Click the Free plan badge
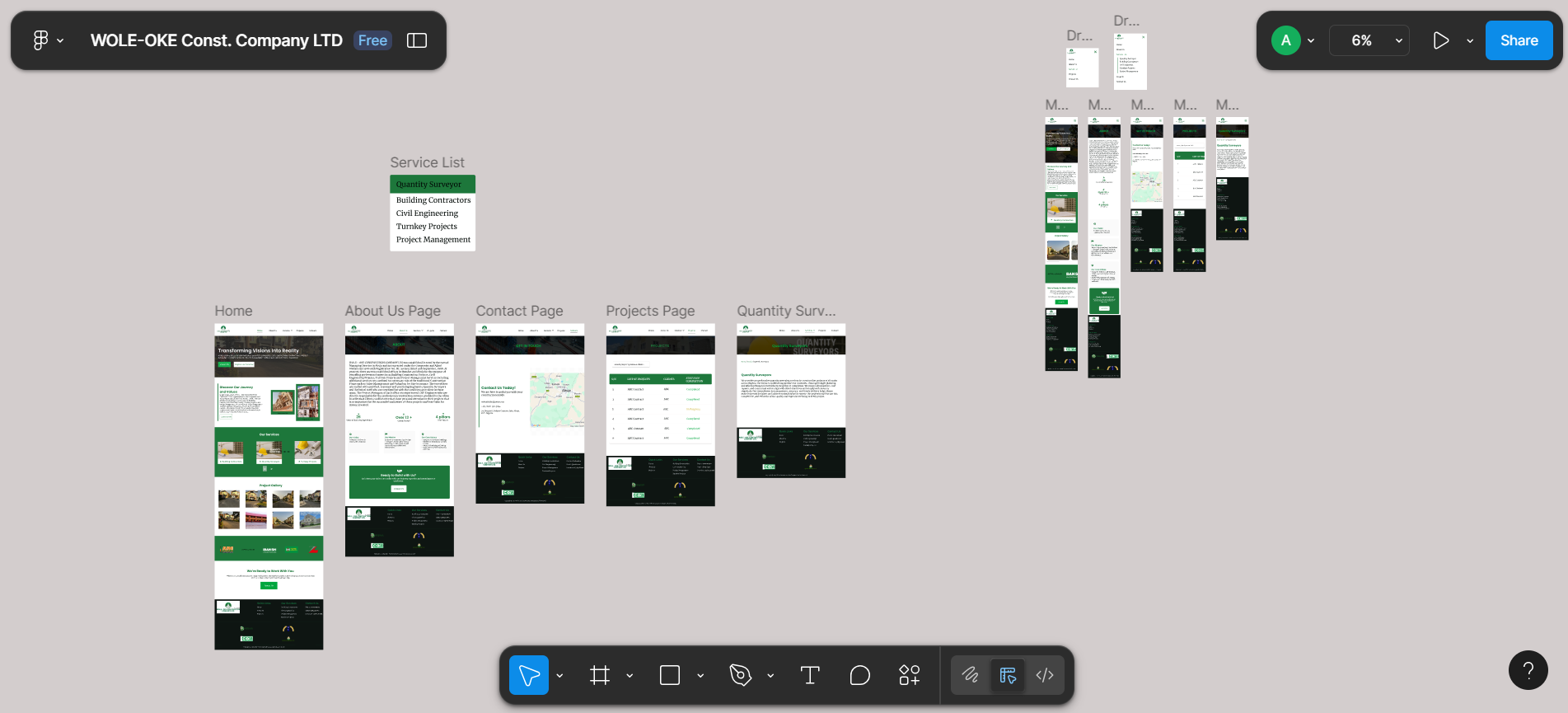The width and height of the screenshot is (1568, 713). pyautogui.click(x=372, y=40)
